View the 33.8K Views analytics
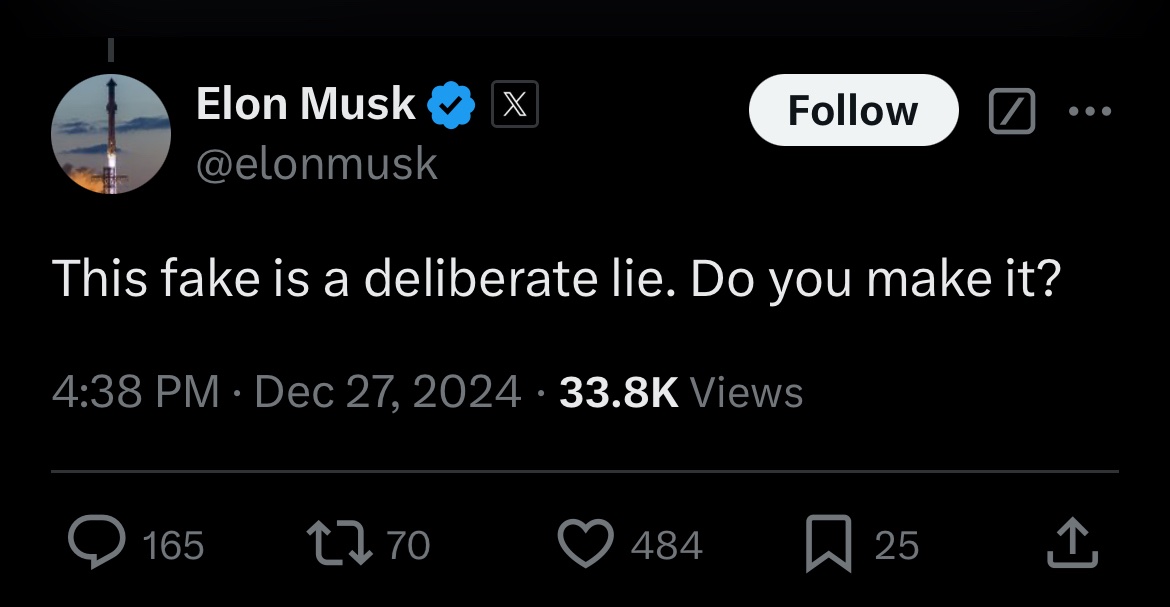The width and height of the screenshot is (1170, 607). [681, 391]
